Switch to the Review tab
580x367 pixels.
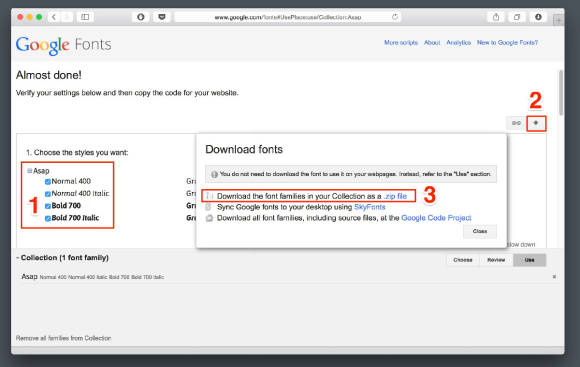[x=496, y=260]
